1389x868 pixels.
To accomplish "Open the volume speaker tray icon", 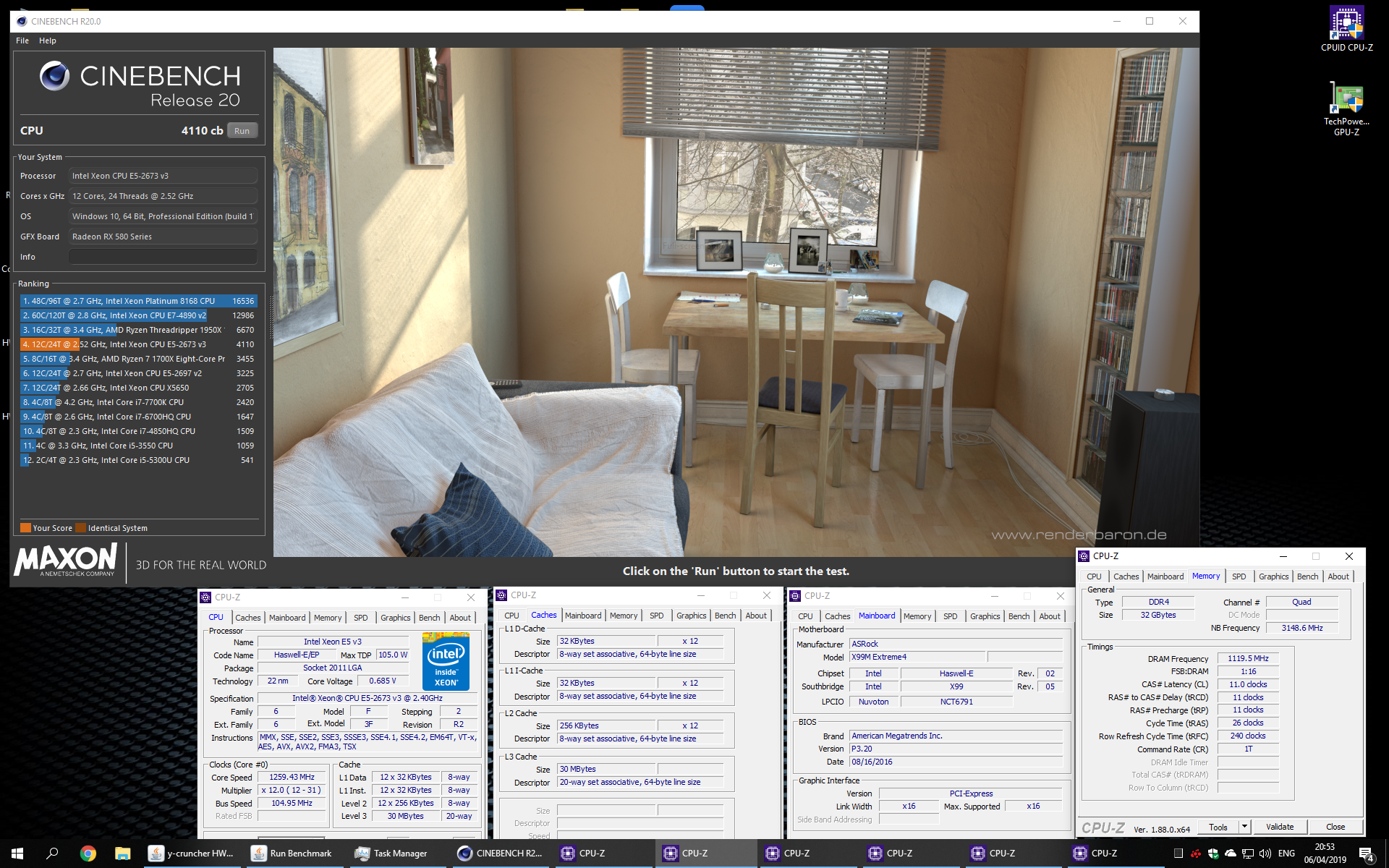I will (1265, 854).
